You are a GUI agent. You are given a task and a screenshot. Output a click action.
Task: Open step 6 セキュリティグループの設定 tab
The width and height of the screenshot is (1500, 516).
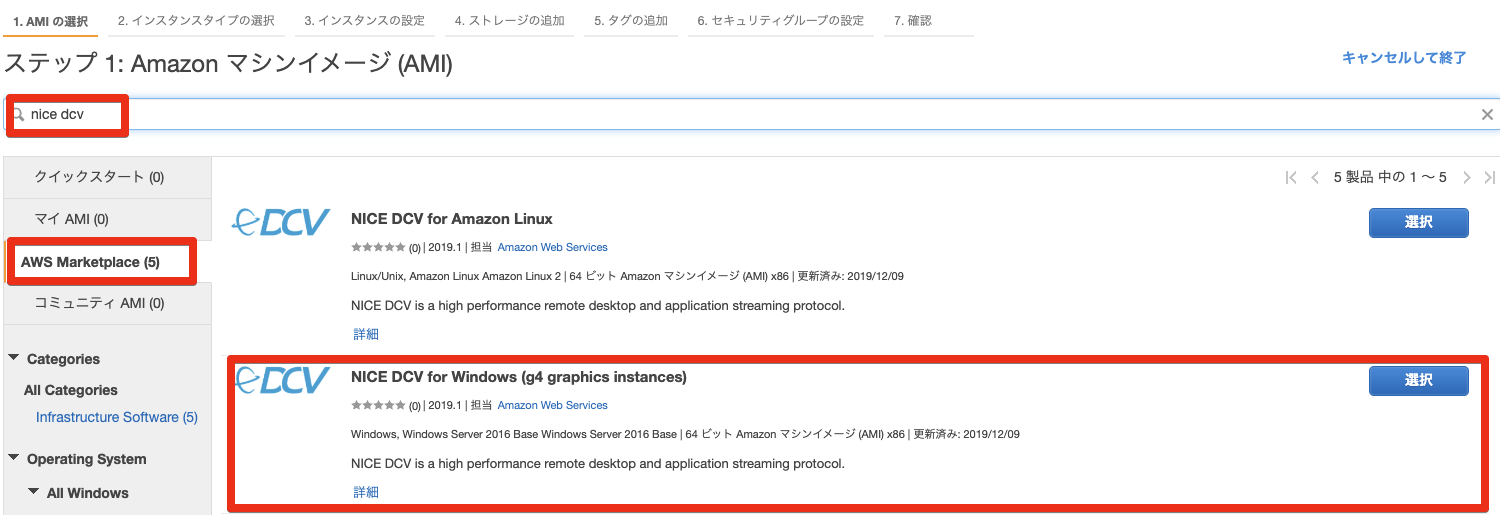pyautogui.click(x=781, y=20)
